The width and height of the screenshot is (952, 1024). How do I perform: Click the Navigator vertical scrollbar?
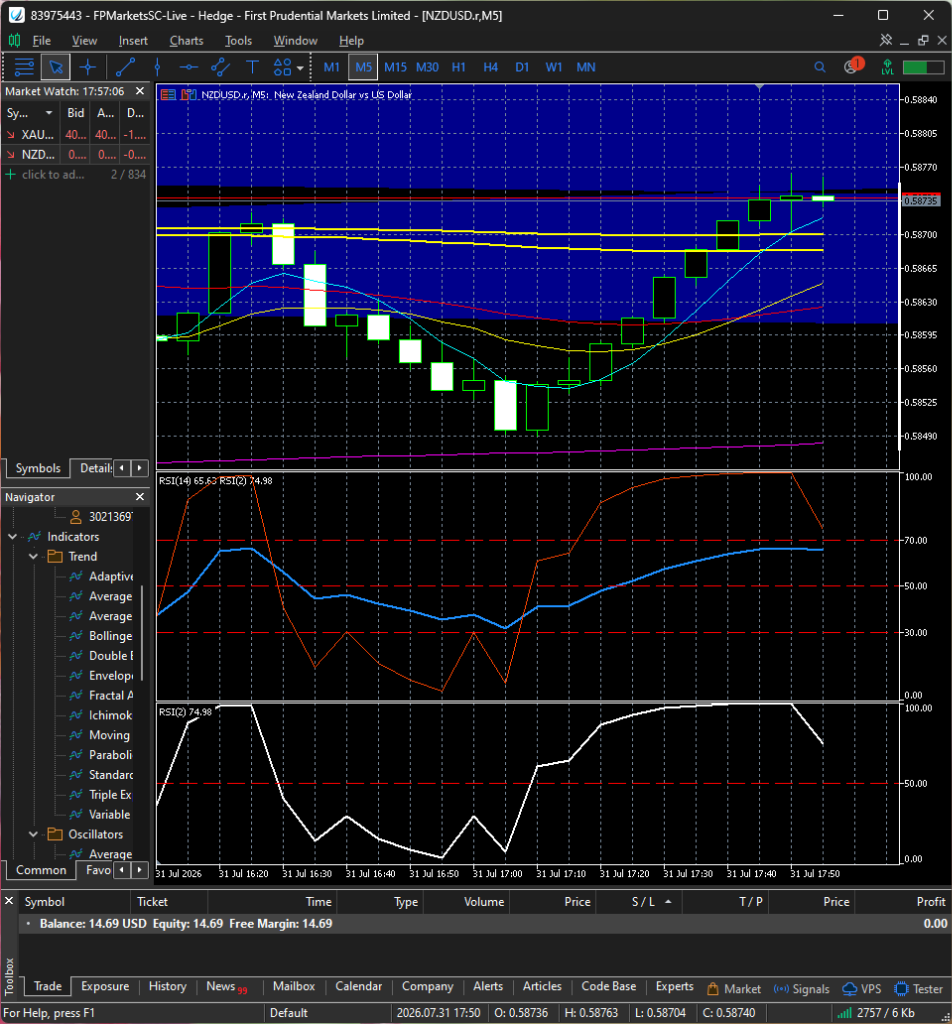[142, 634]
